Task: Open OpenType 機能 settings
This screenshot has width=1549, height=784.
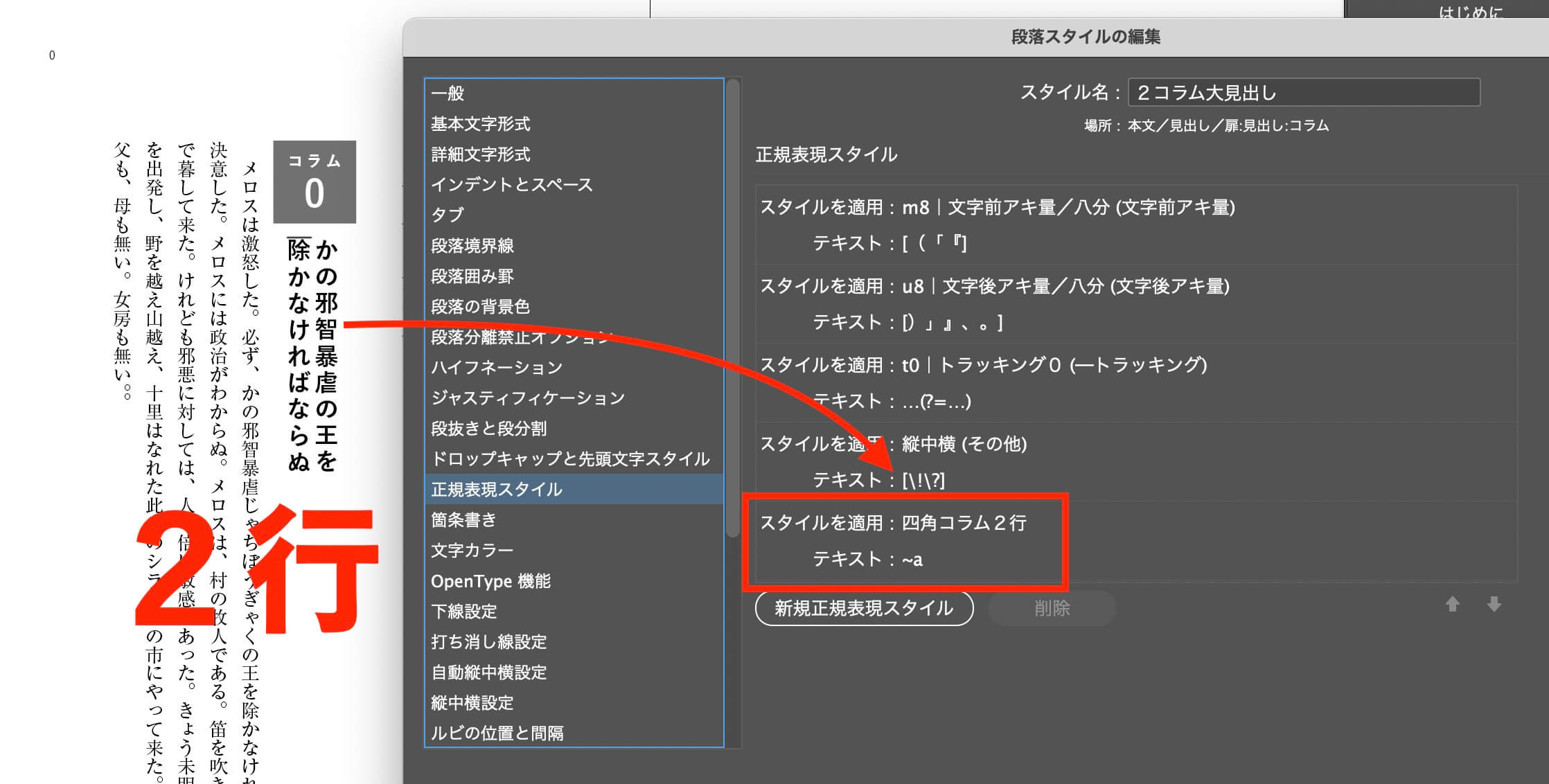Action: point(490,581)
